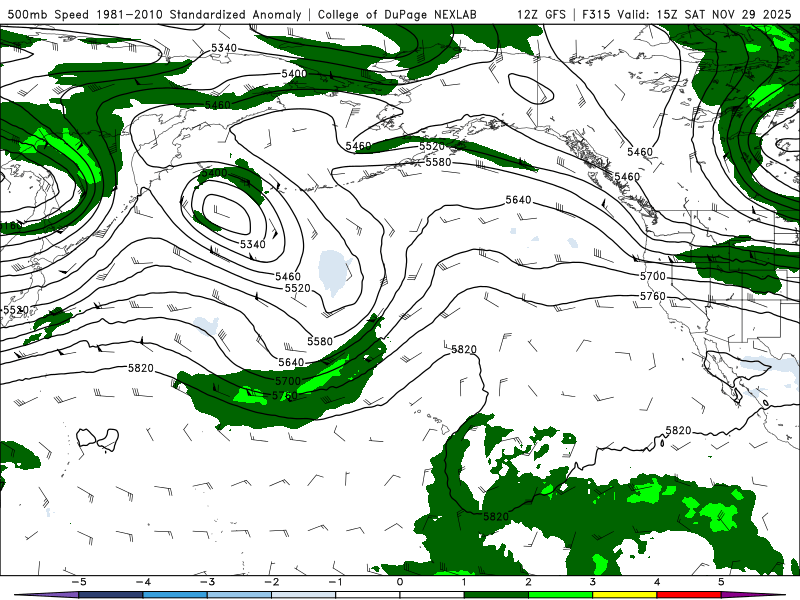The image size is (800, 600).
Task: Click the -5 label on the colorbar
Action: (x=79, y=582)
